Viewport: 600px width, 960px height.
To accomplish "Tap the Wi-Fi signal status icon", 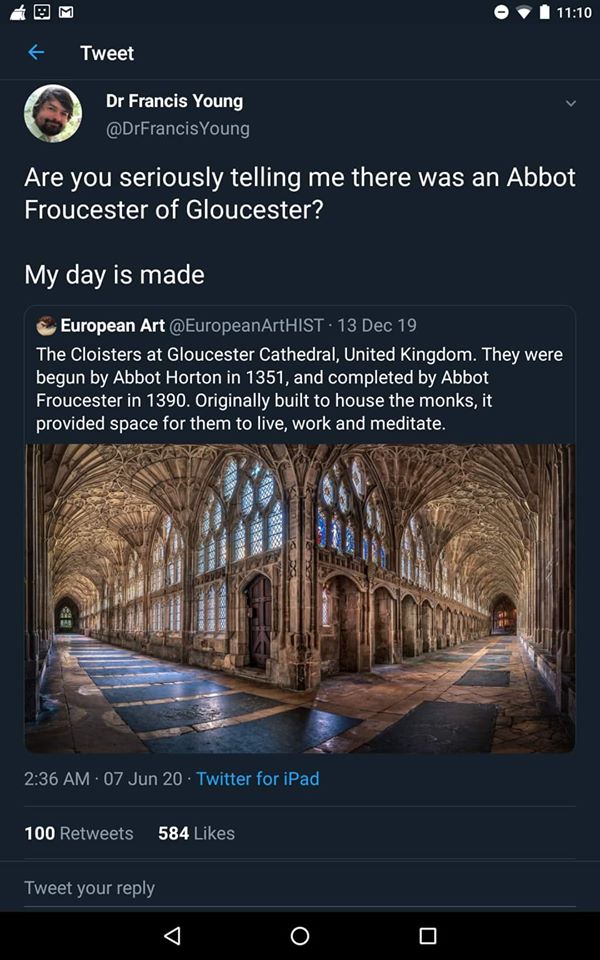I will [524, 12].
